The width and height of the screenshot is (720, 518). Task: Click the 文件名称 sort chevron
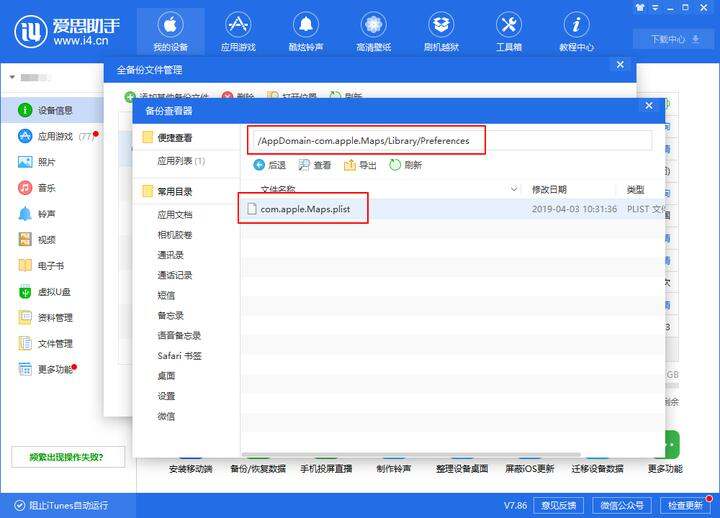(514, 189)
